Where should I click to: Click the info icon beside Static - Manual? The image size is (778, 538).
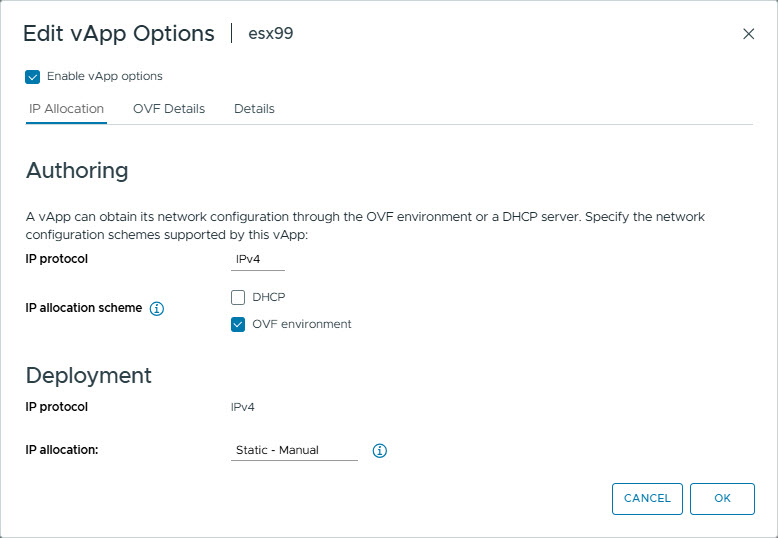(380, 451)
